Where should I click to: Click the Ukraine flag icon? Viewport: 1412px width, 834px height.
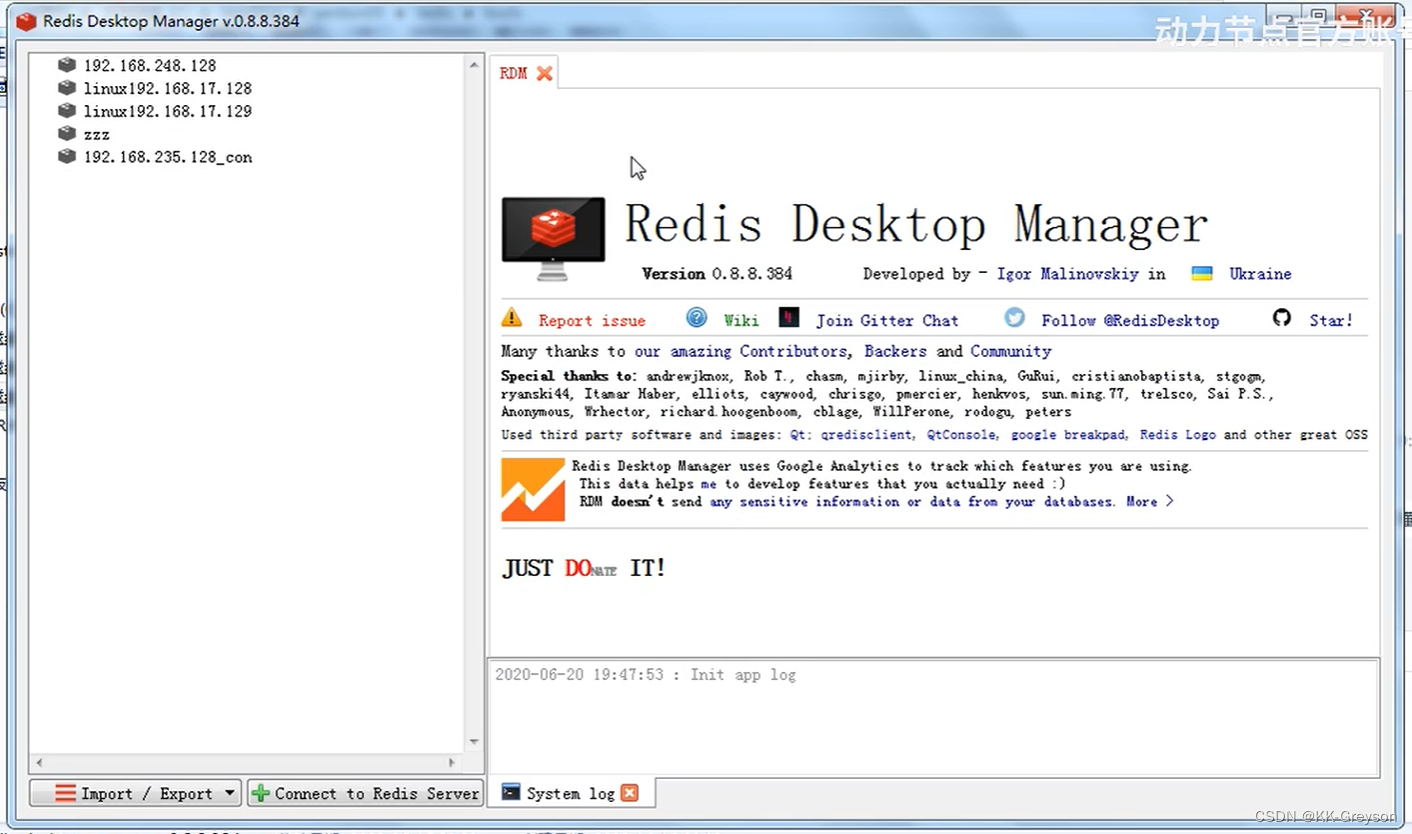(1202, 273)
